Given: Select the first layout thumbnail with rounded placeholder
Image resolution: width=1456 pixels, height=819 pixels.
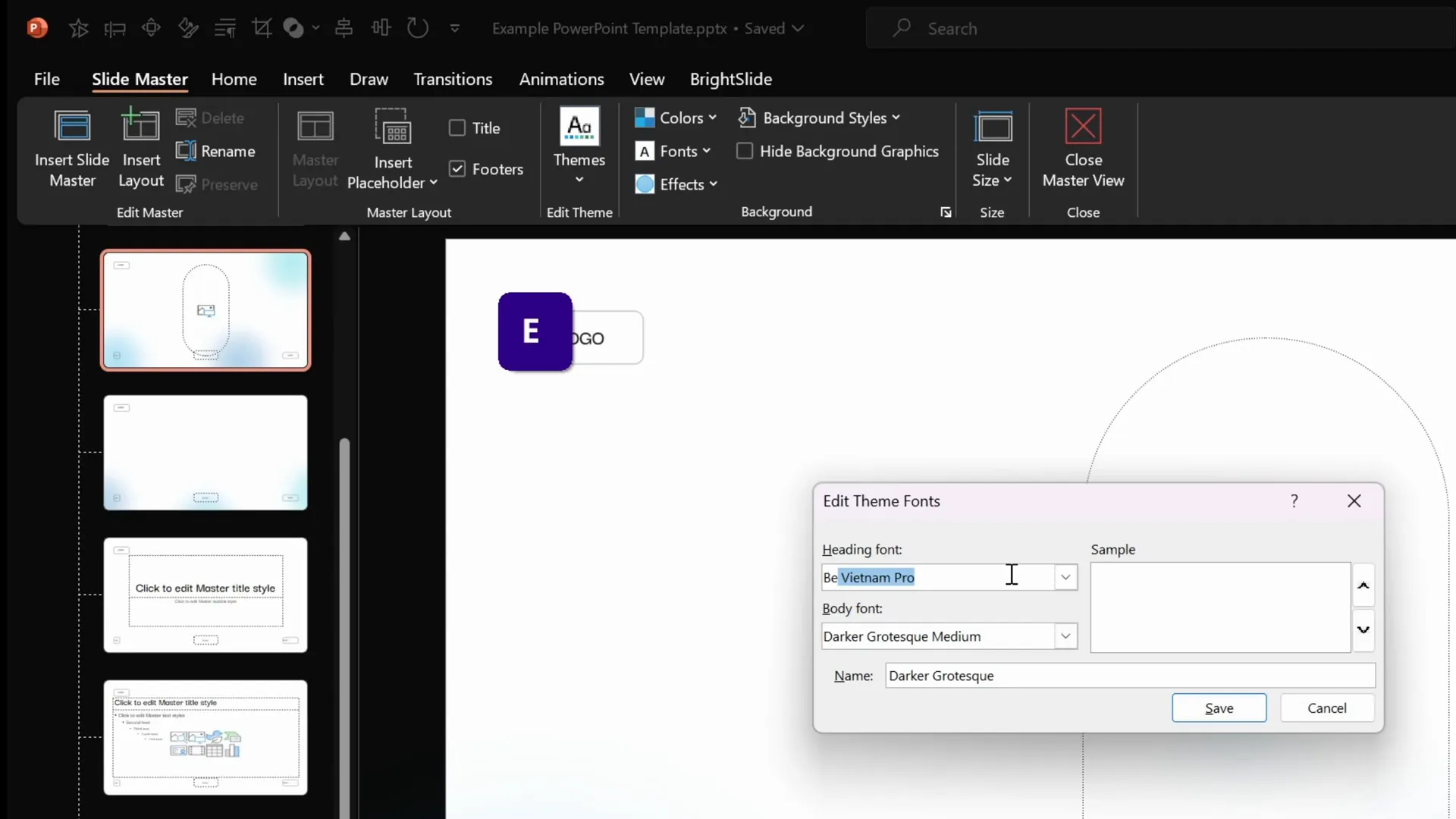Looking at the screenshot, I should point(206,310).
